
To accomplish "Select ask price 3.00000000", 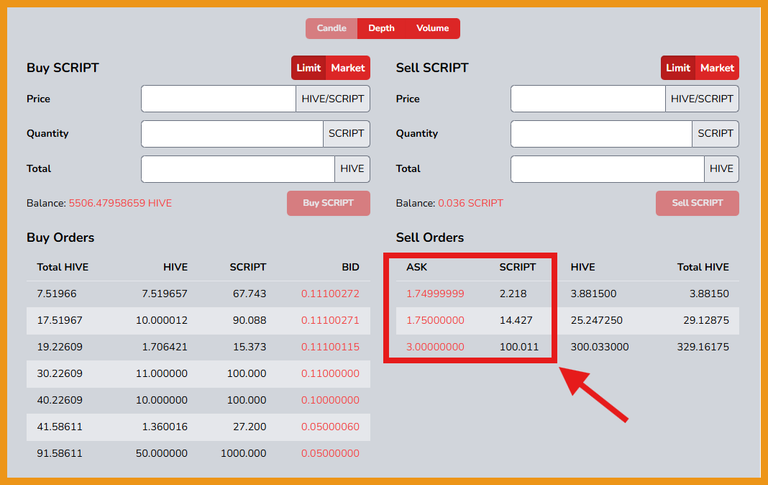I will click(435, 347).
